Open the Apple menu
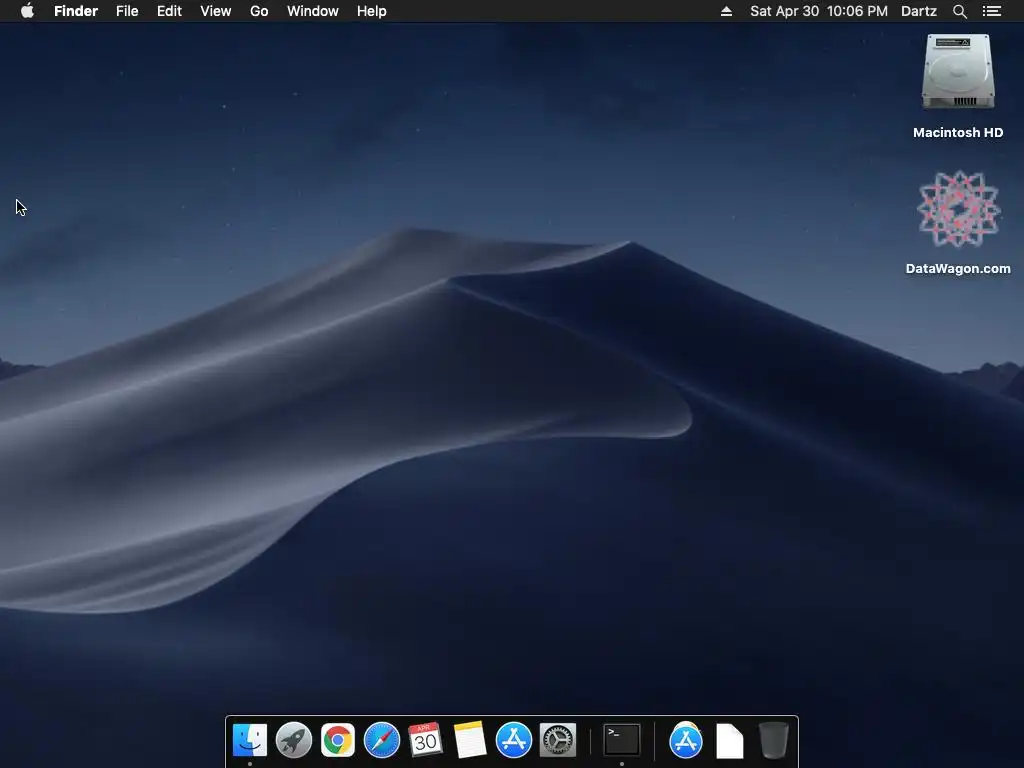The height and width of the screenshot is (768, 1024). click(x=27, y=11)
